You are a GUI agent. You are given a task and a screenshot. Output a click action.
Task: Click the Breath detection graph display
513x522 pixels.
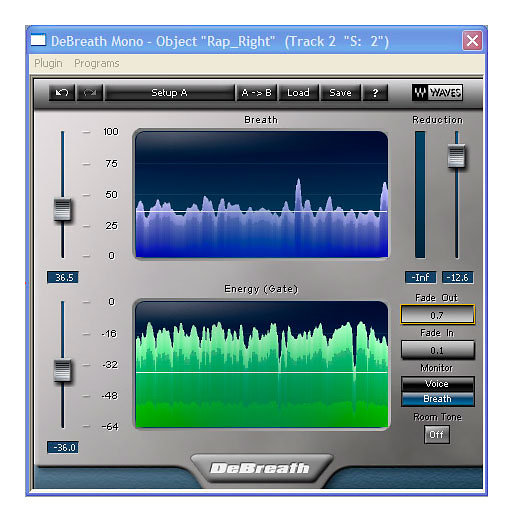coord(261,194)
